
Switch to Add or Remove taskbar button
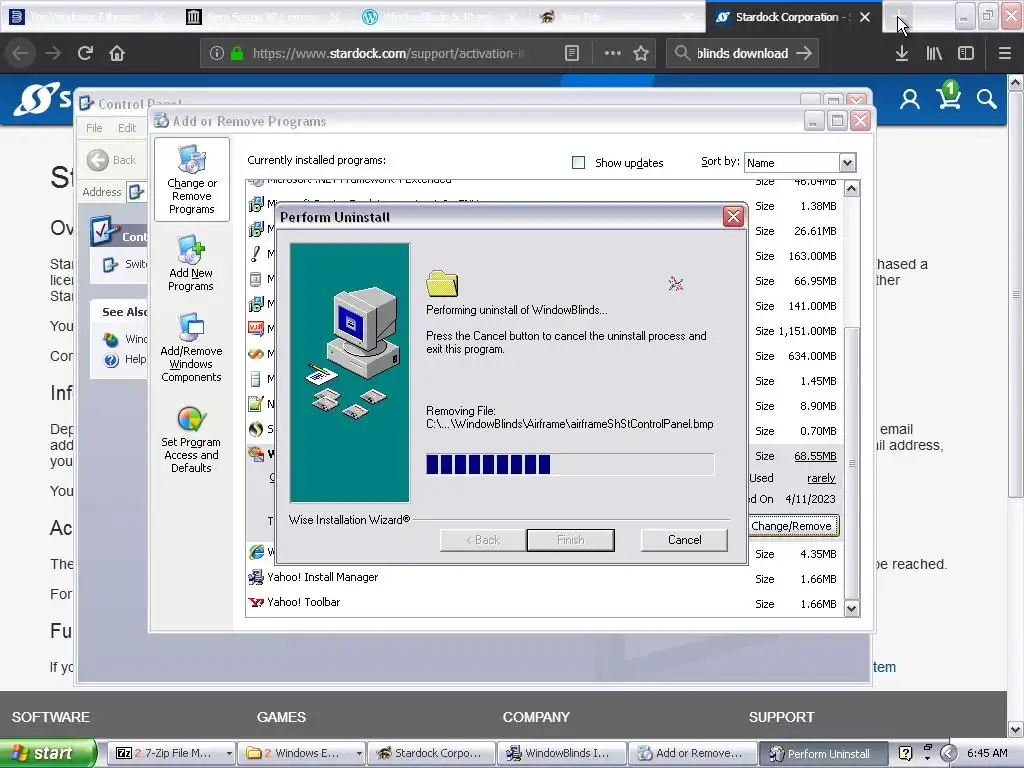click(x=692, y=753)
